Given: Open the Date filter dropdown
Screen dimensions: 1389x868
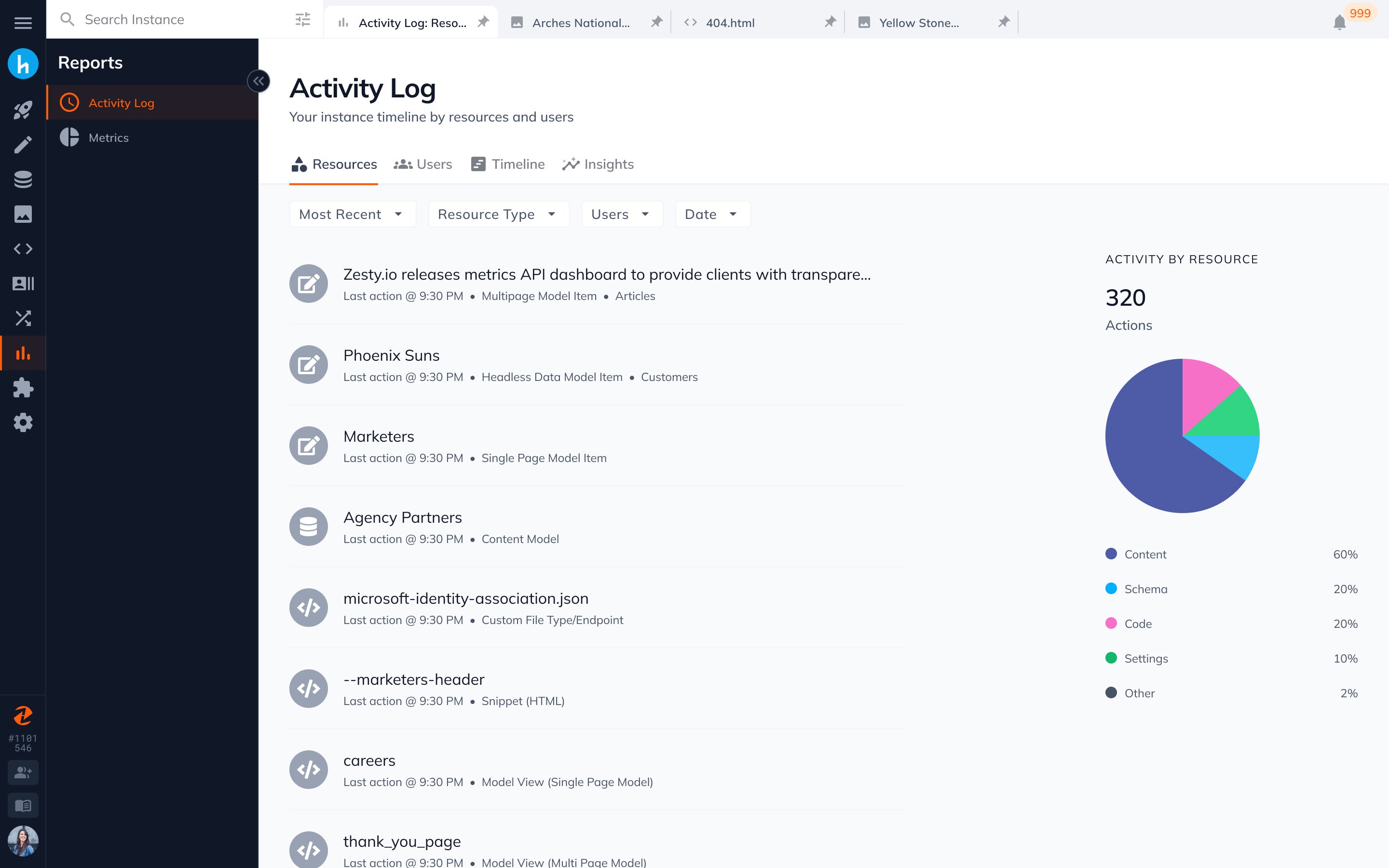Looking at the screenshot, I should click(712, 214).
